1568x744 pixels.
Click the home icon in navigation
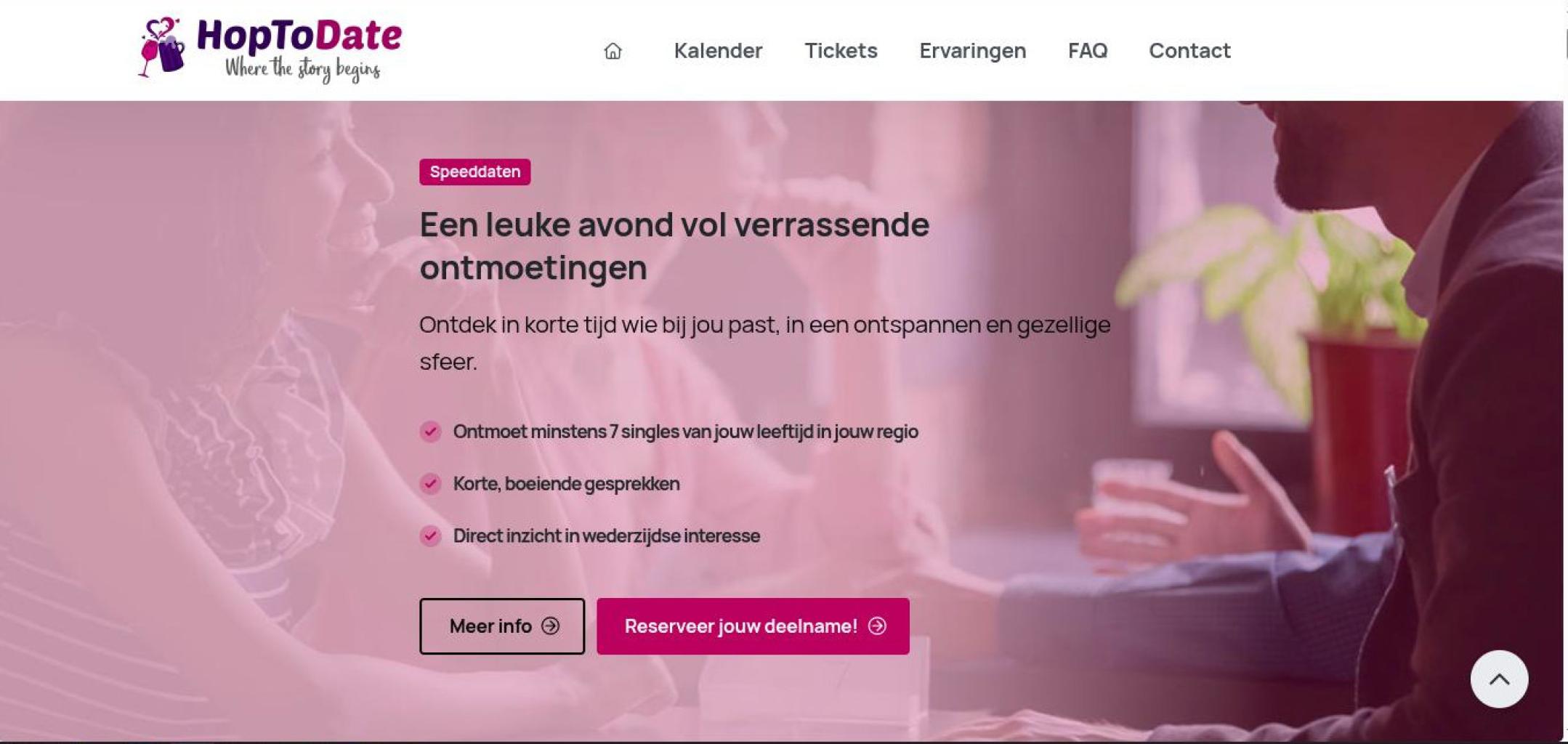(x=613, y=51)
